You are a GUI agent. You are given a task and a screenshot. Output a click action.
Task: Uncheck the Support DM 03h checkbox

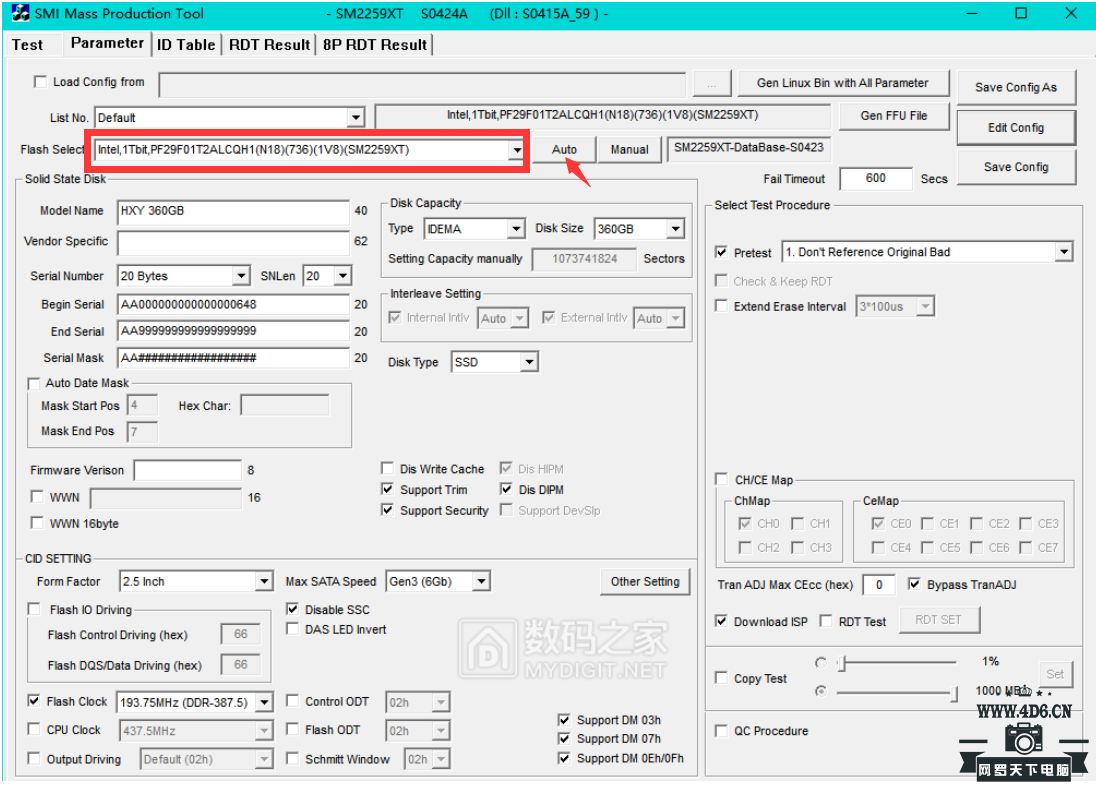point(564,720)
